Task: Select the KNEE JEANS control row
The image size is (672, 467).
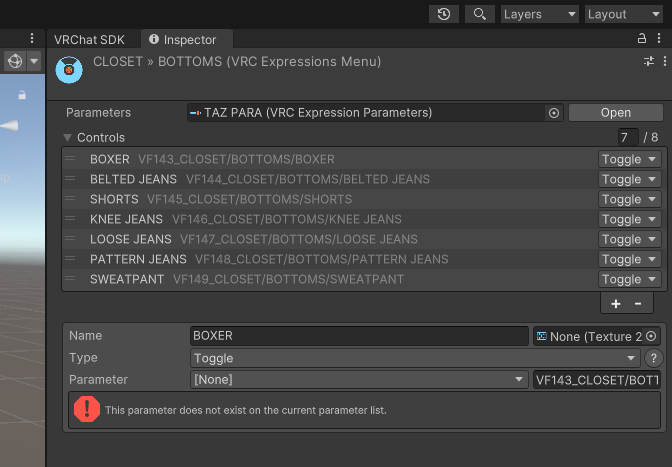Action: (x=330, y=219)
